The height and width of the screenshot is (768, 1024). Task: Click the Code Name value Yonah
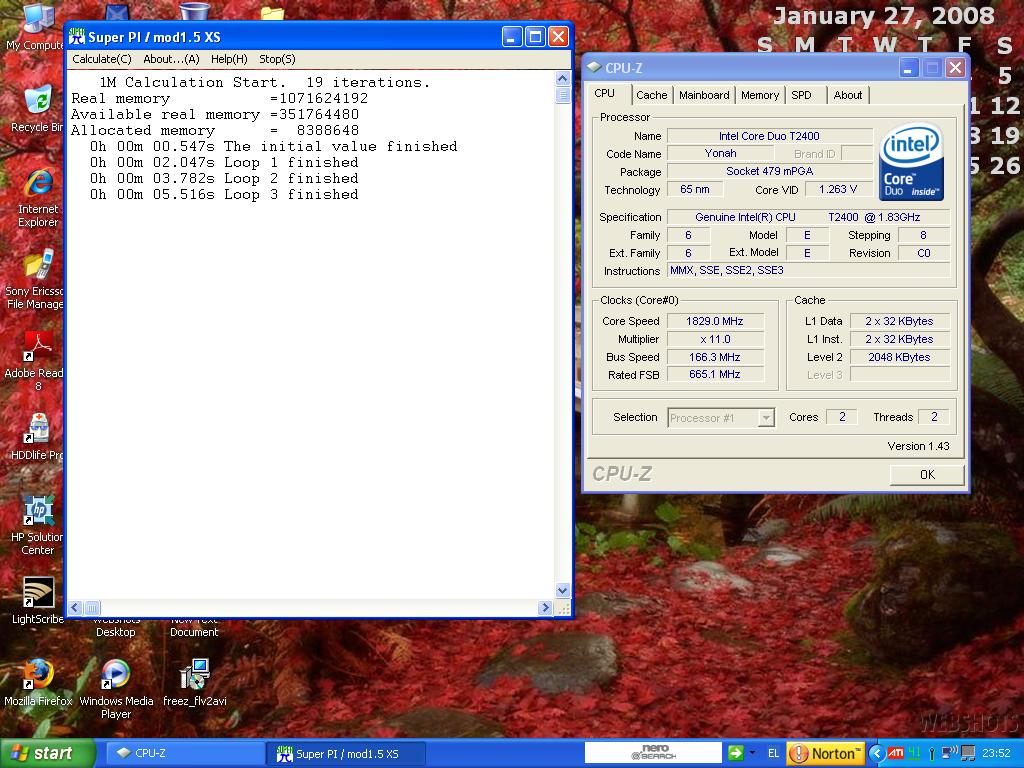click(720, 153)
